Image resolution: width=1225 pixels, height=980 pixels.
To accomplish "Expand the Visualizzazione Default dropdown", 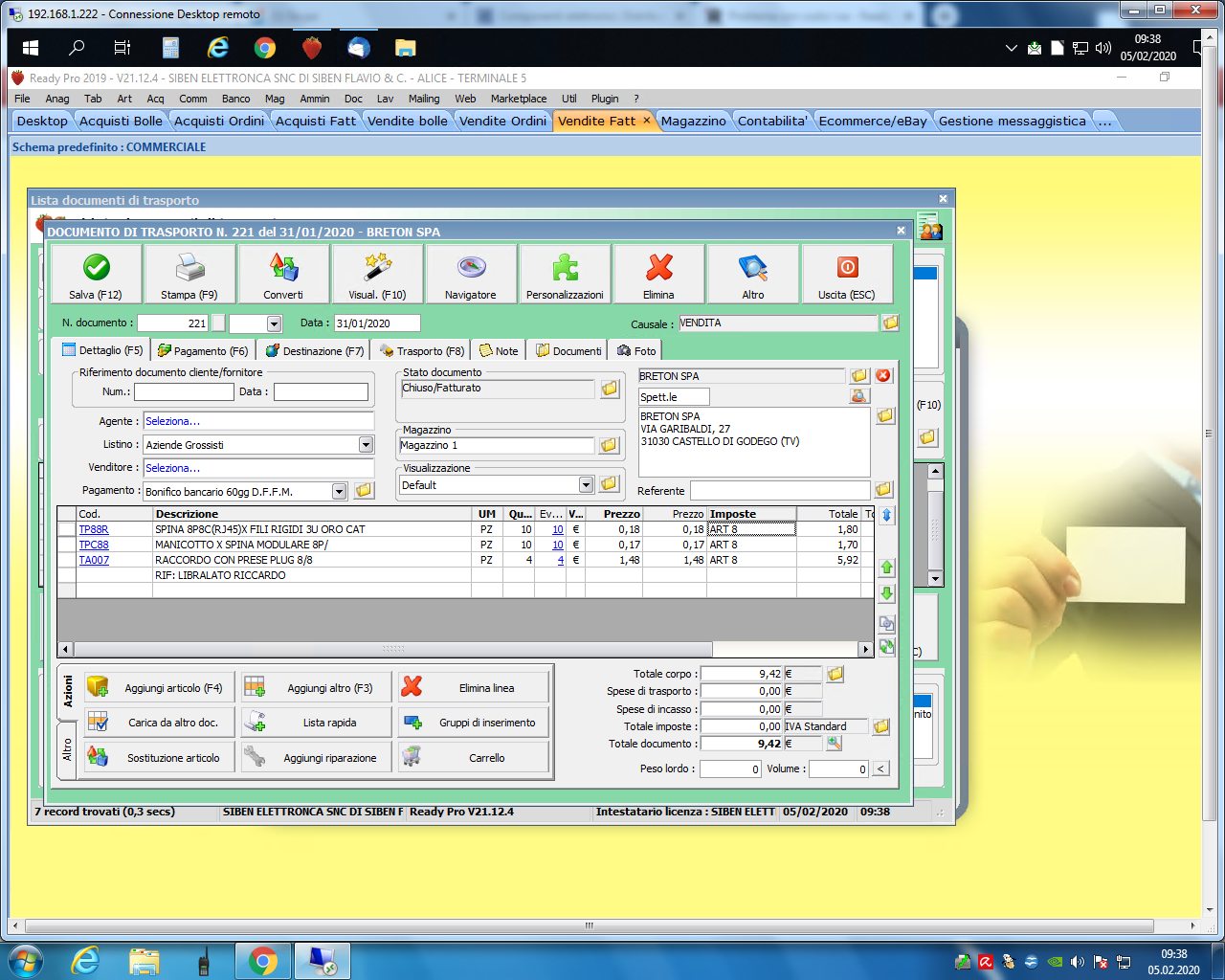I will tap(586, 485).
